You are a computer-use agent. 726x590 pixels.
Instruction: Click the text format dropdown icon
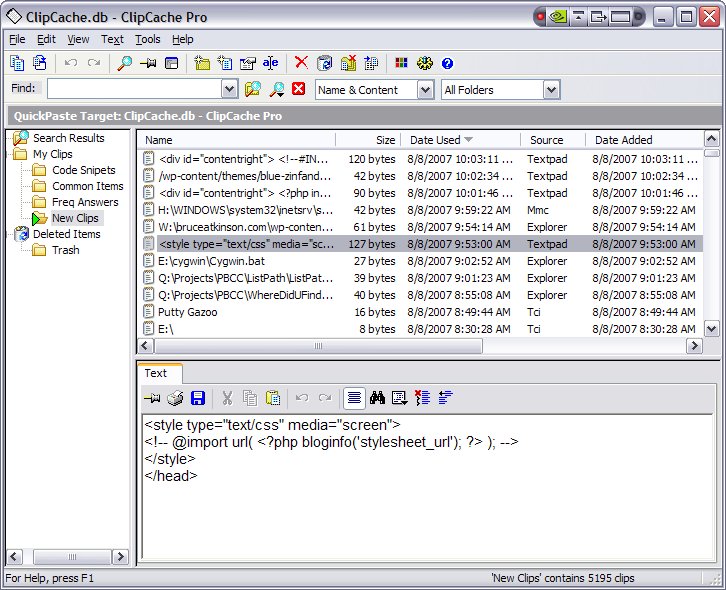400,398
